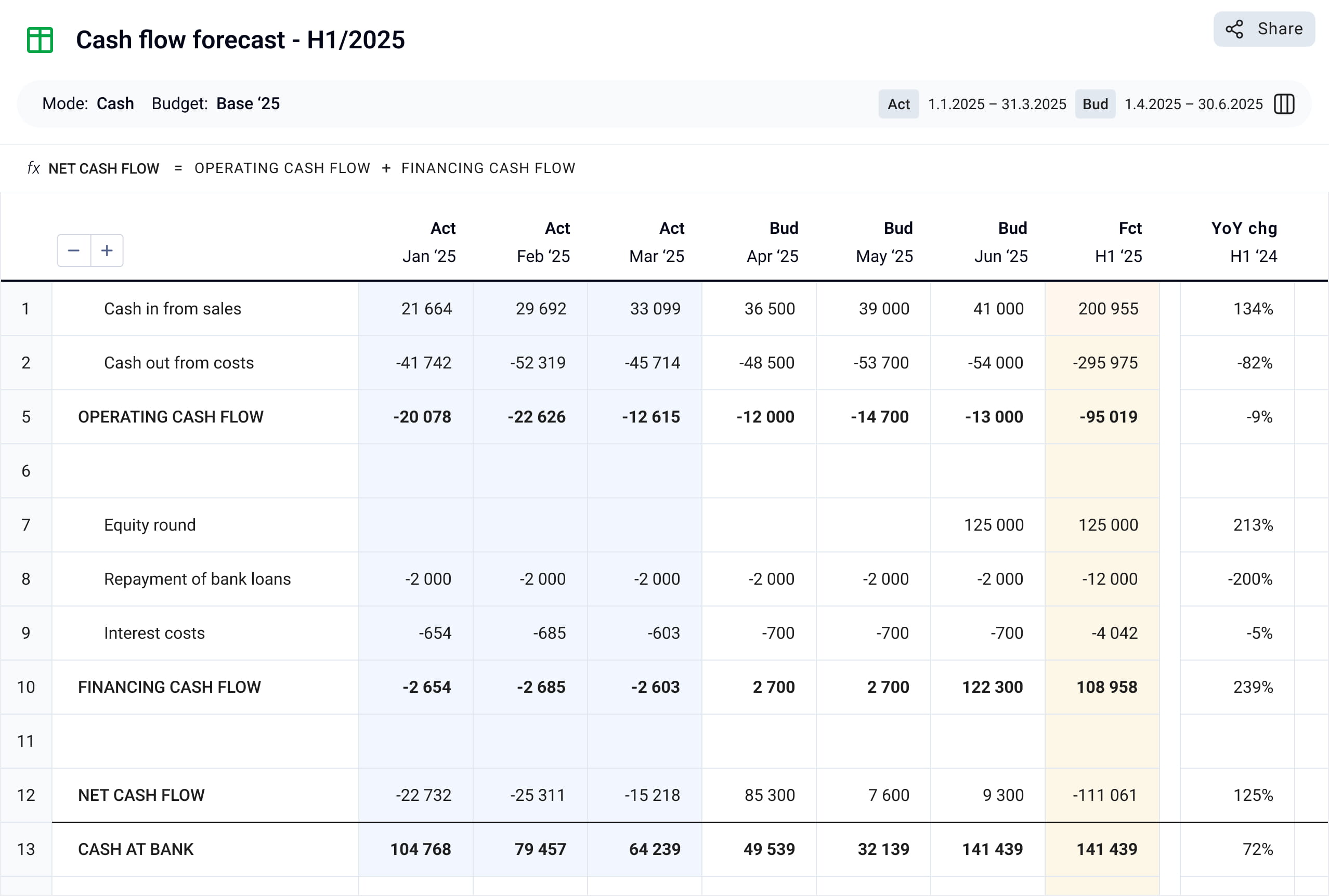This screenshot has height=896, width=1329.
Task: Click the green spreadsheet table icon
Action: click(x=40, y=40)
